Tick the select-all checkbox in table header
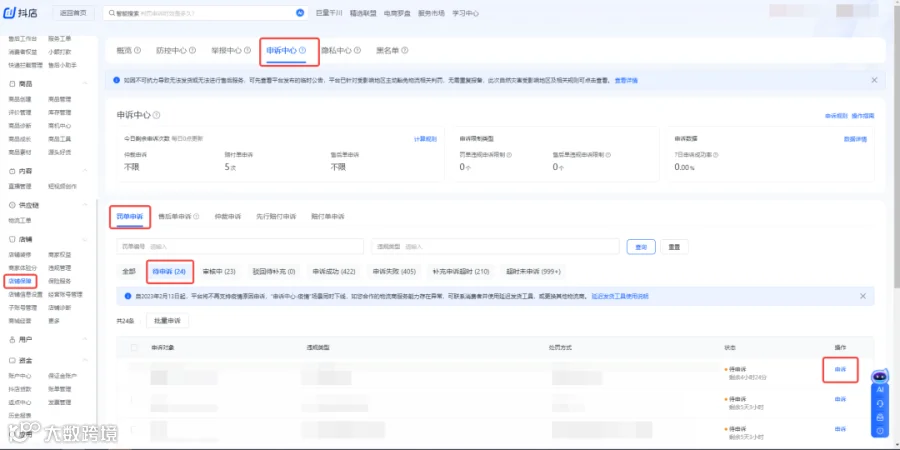 point(134,348)
